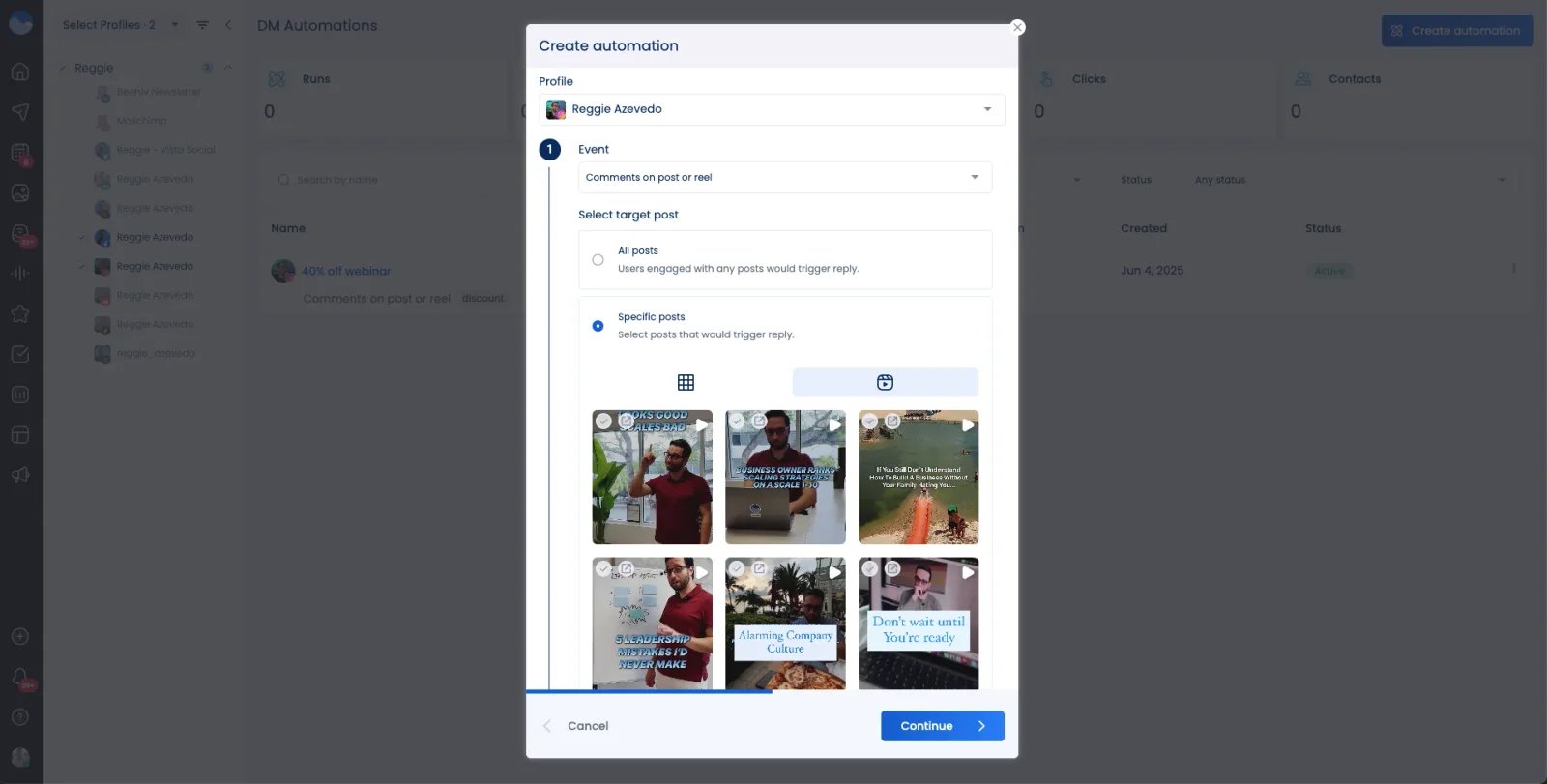Open the Event dropdown 'Comments on post or reel'
1547x784 pixels.
(785, 177)
